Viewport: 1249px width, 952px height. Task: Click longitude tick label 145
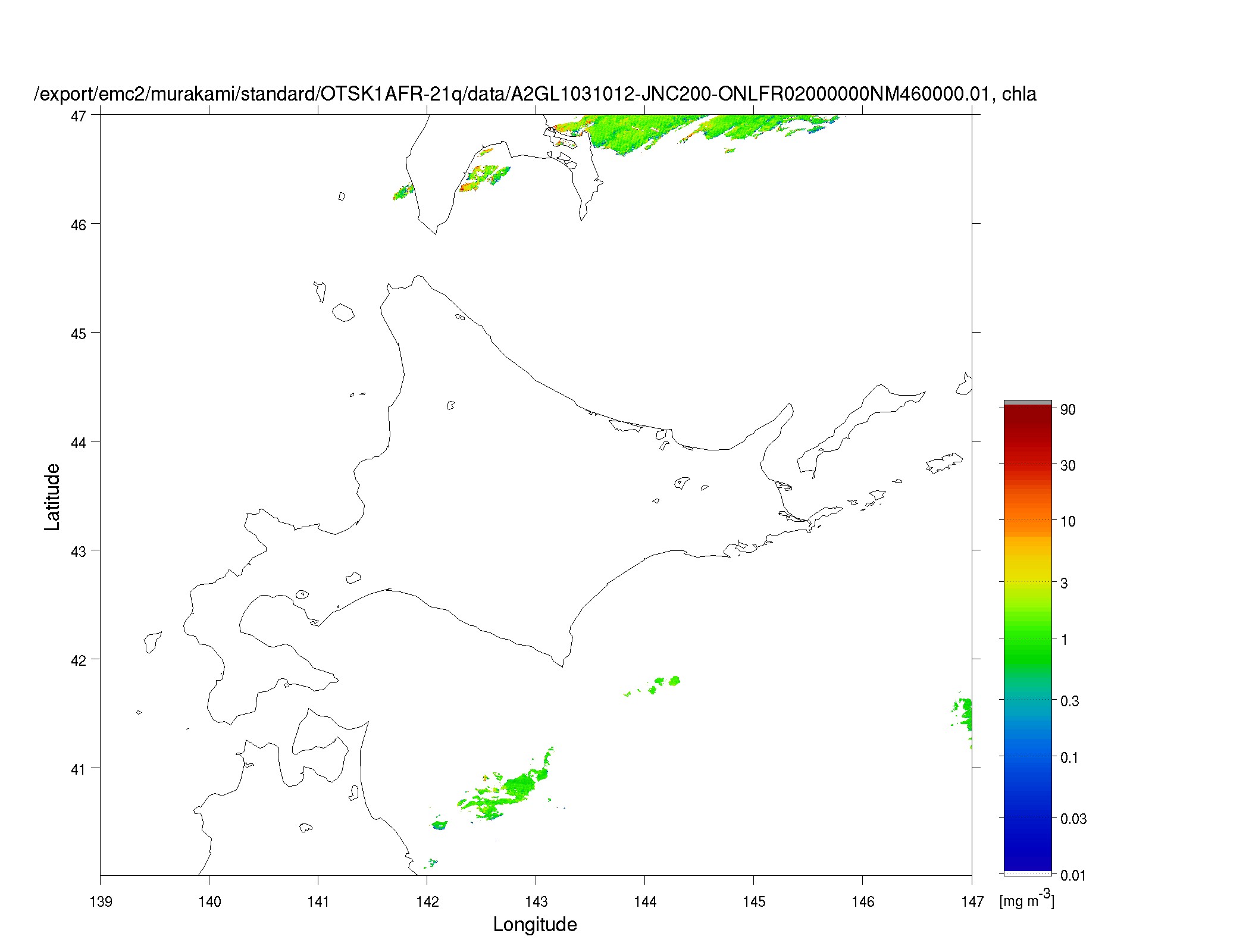(754, 901)
